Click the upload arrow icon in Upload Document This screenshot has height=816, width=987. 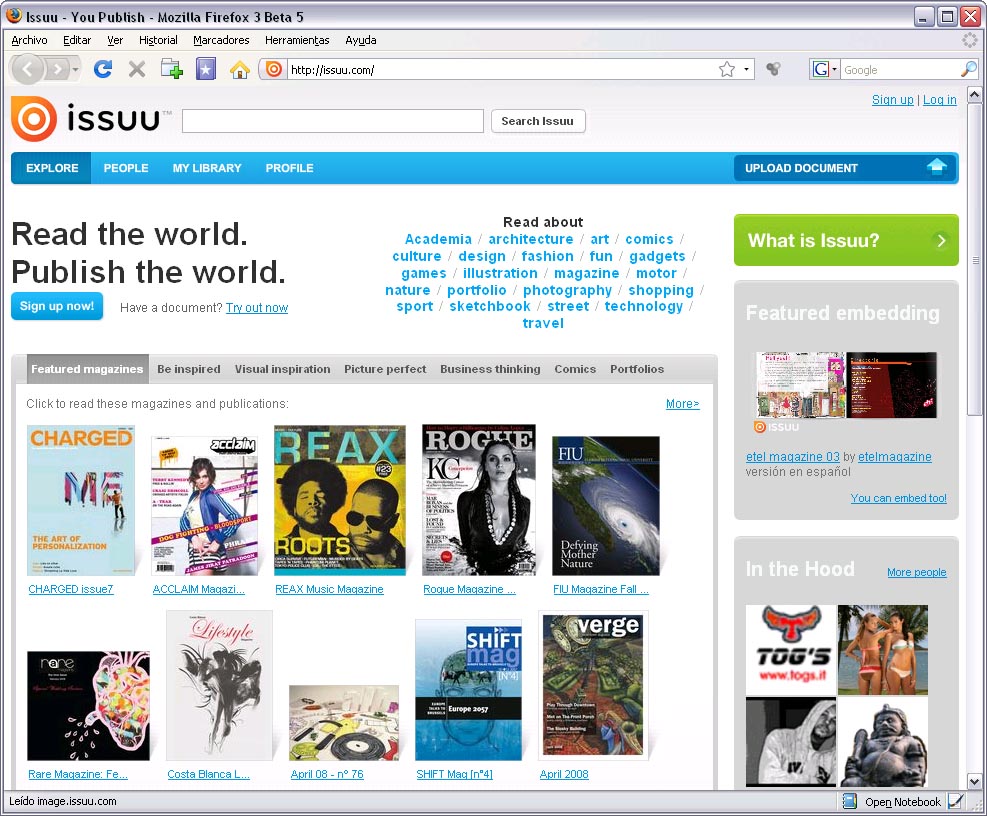click(937, 167)
